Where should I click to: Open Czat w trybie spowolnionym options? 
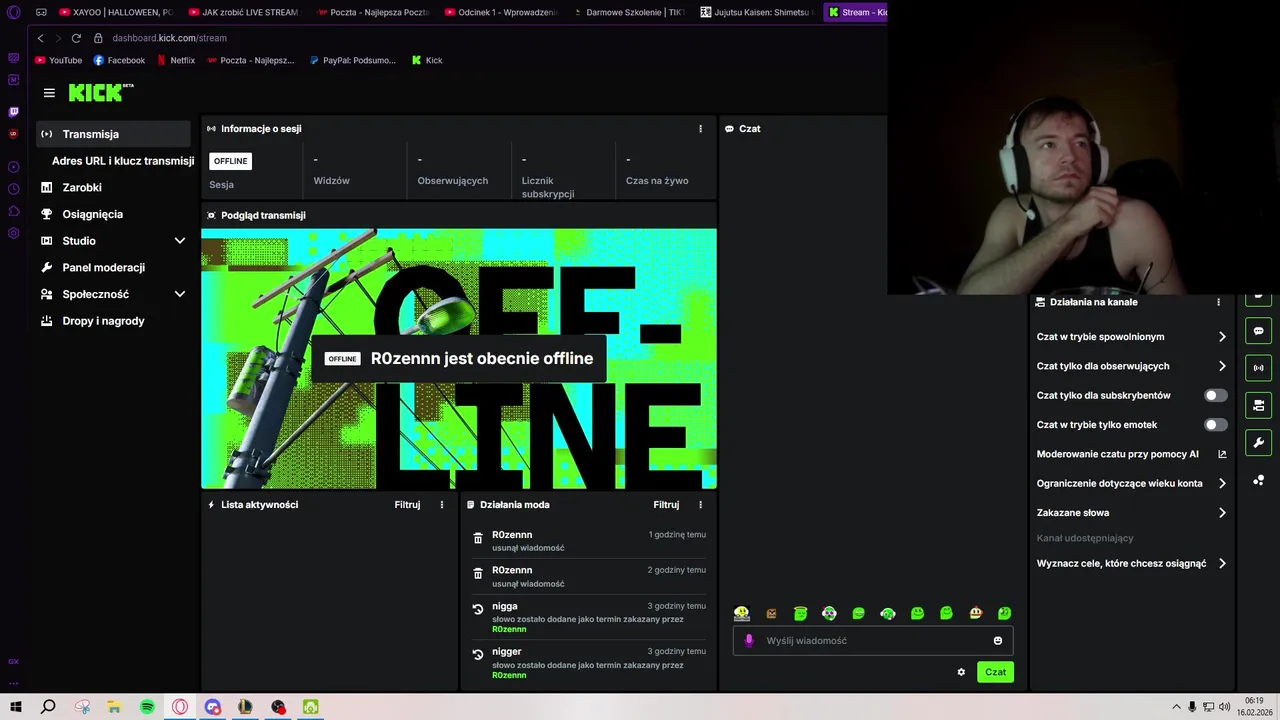(x=1131, y=337)
